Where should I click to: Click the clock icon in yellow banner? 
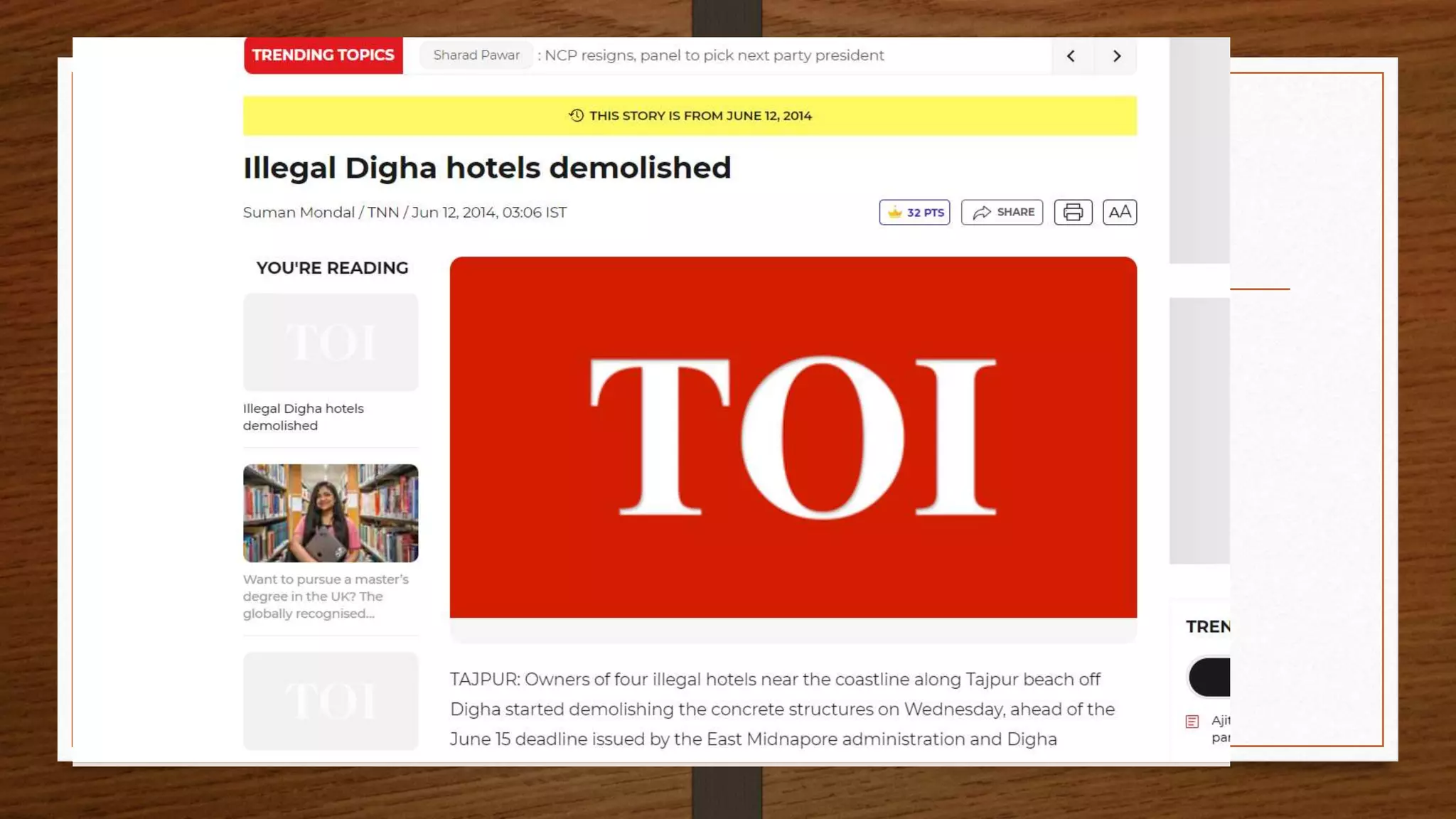[577, 115]
